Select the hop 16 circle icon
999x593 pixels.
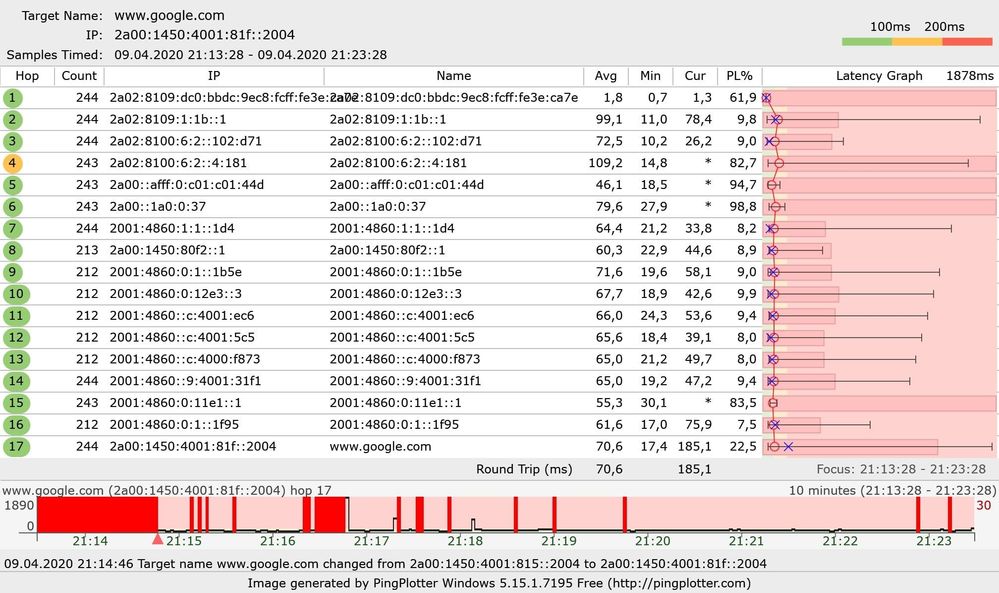click(x=16, y=425)
